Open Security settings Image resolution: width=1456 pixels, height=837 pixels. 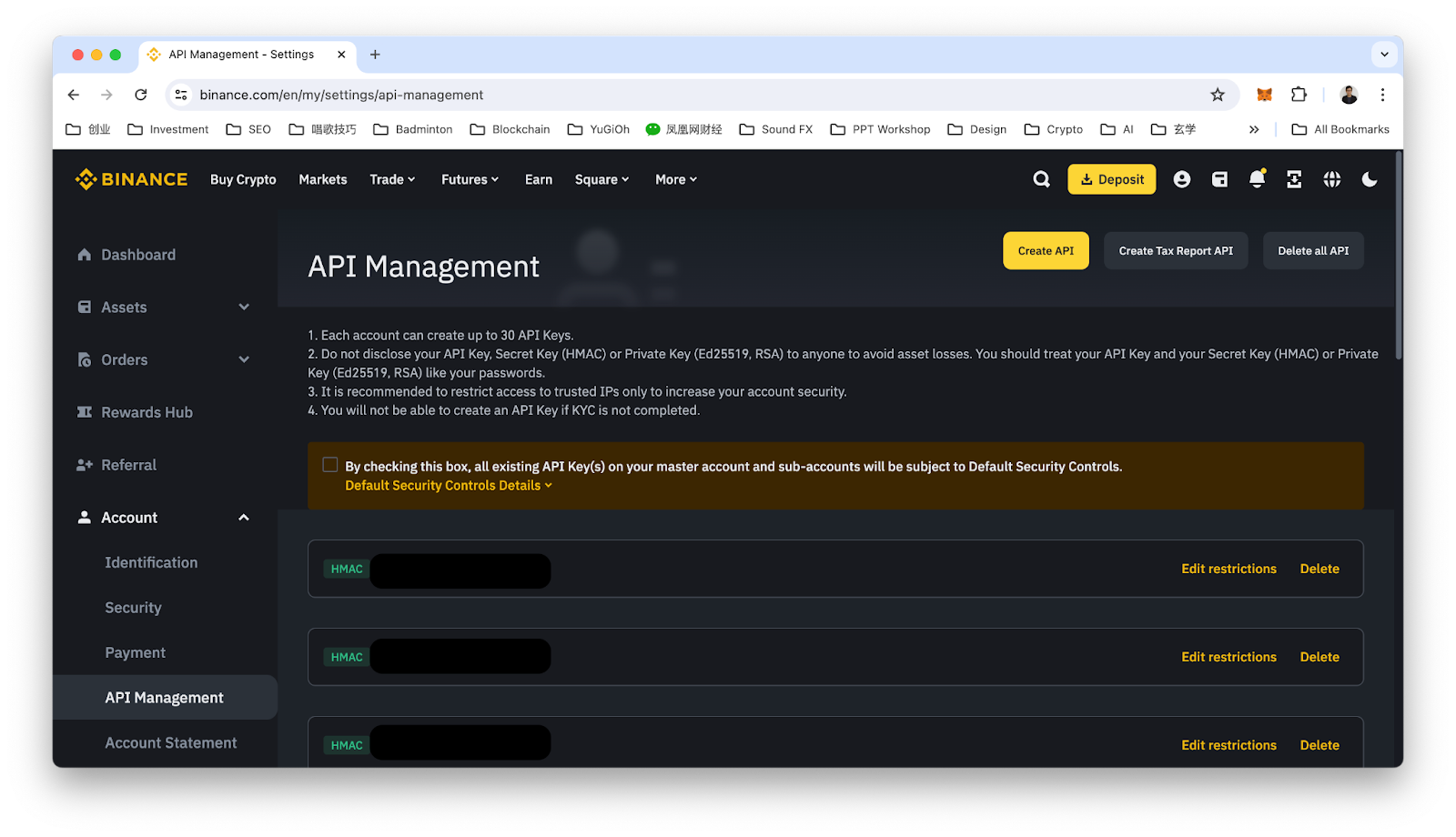click(x=133, y=608)
